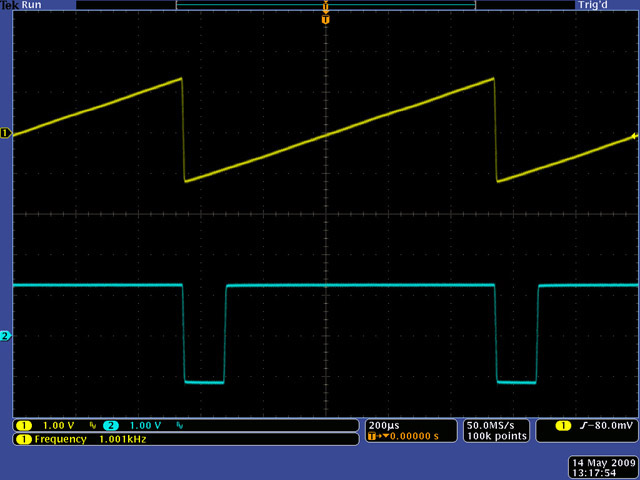
Task: Toggle the yellow channel 1 badge
Action: (x=22, y=425)
